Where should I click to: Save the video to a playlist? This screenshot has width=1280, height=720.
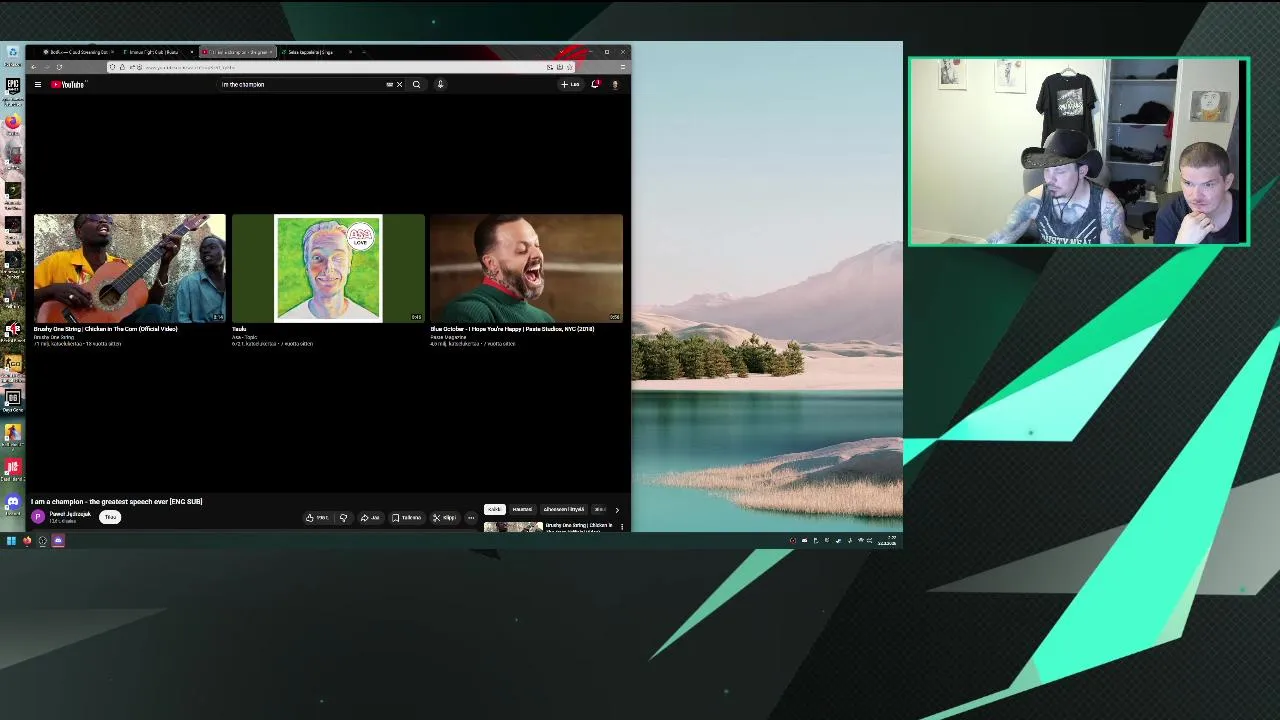pyautogui.click(x=406, y=518)
